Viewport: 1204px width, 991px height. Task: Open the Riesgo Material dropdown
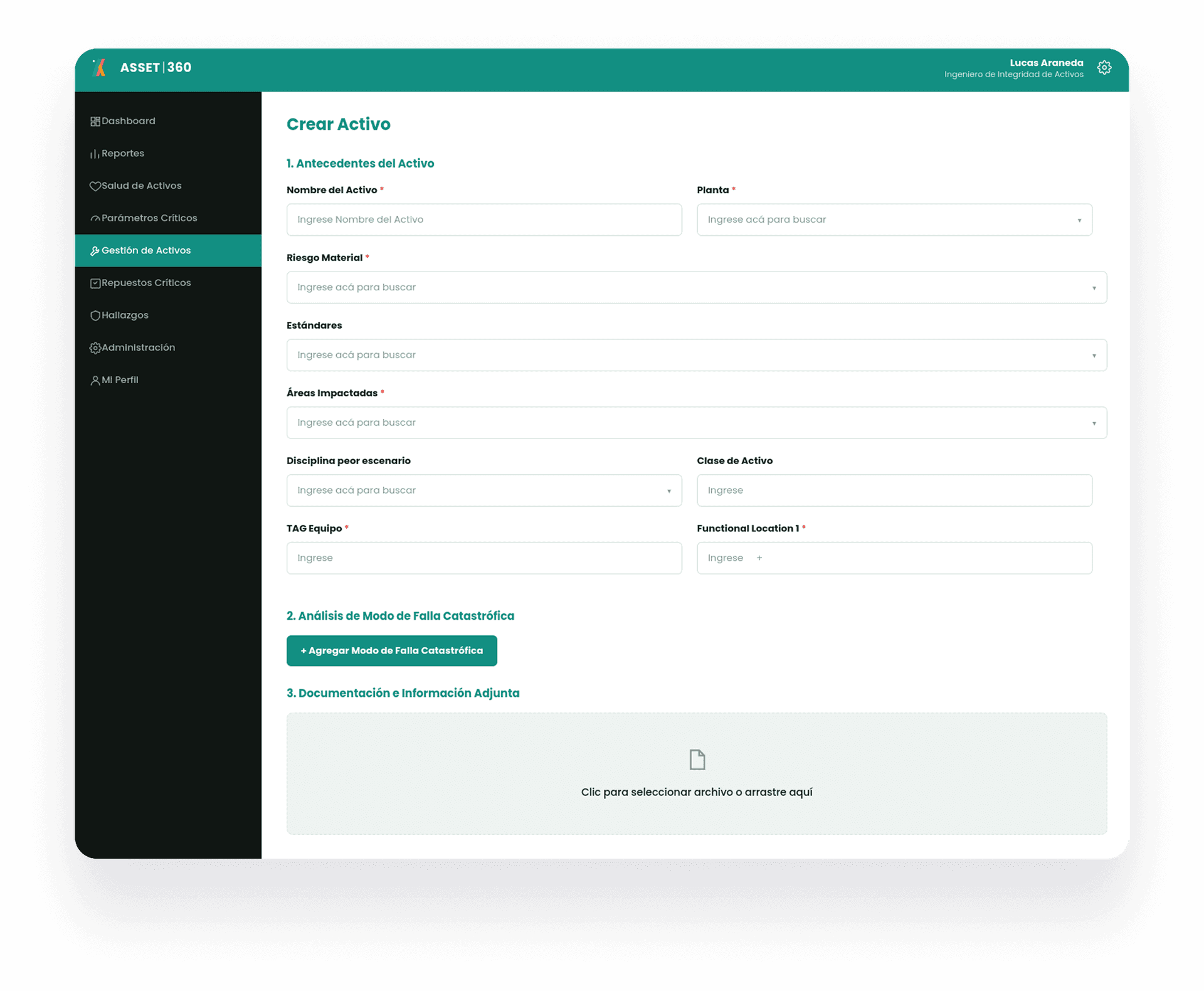coord(697,287)
